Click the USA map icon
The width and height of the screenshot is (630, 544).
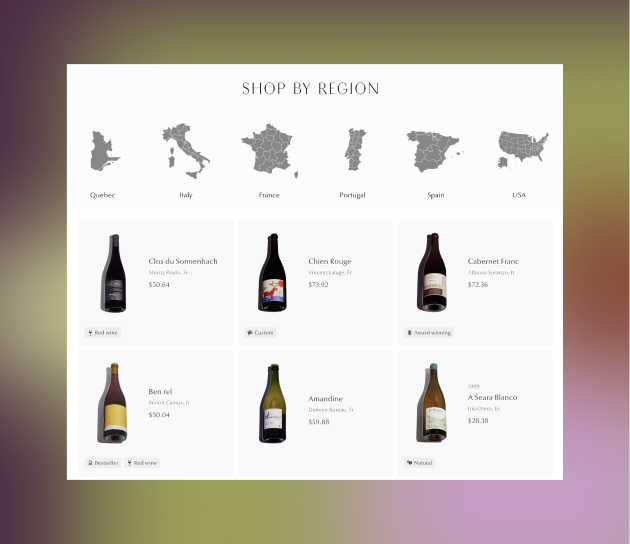[523, 150]
